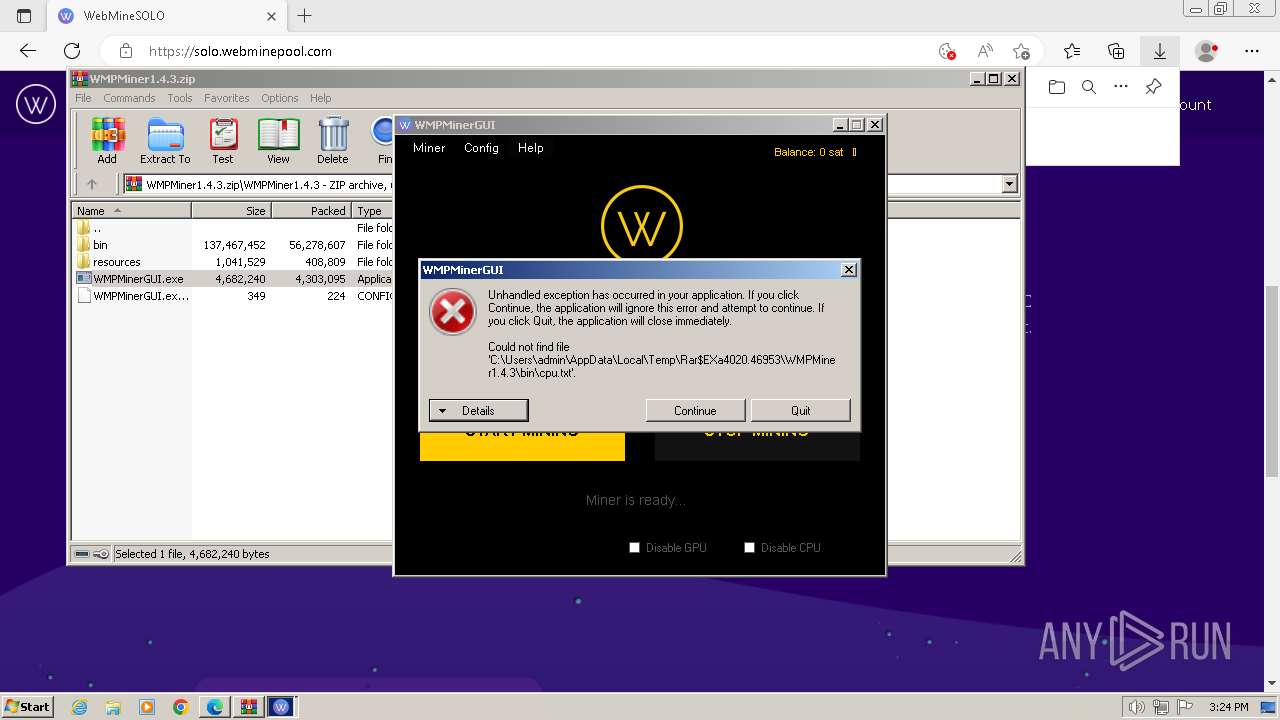Viewport: 1280px width, 720px height.
Task: Close the error dialog
Action: pos(849,270)
